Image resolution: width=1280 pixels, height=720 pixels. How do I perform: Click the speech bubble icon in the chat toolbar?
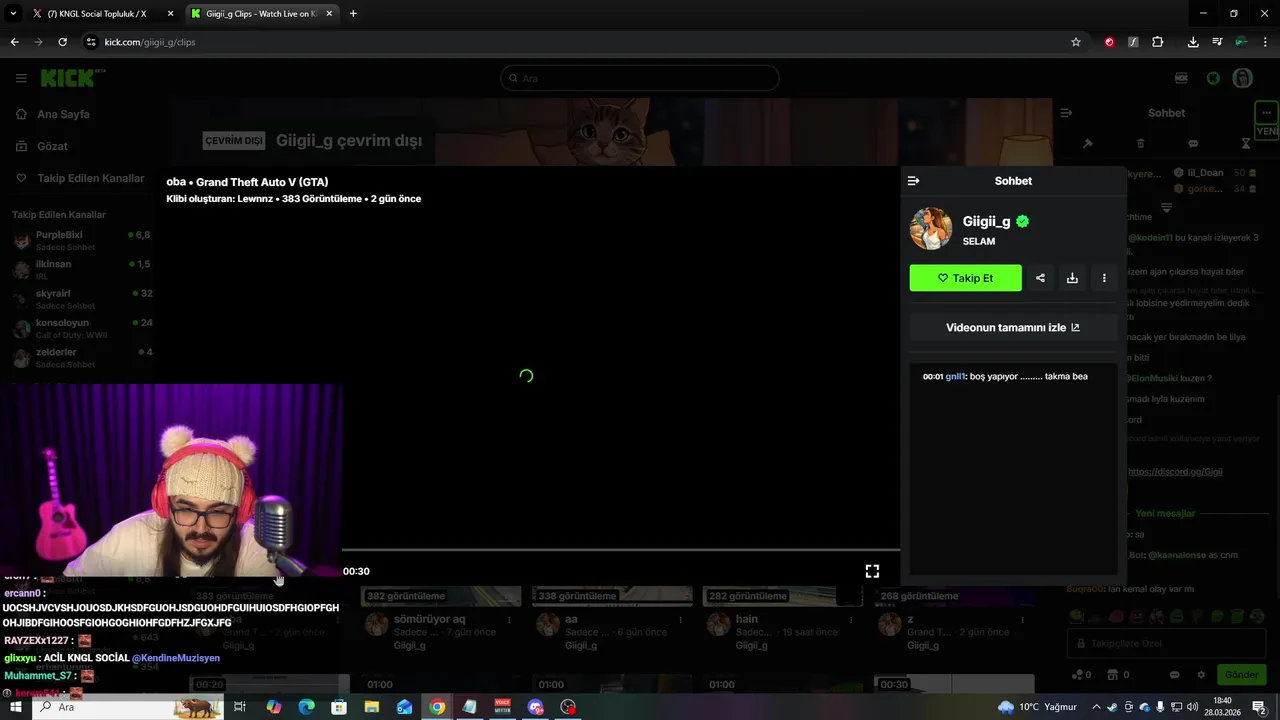point(1193,144)
